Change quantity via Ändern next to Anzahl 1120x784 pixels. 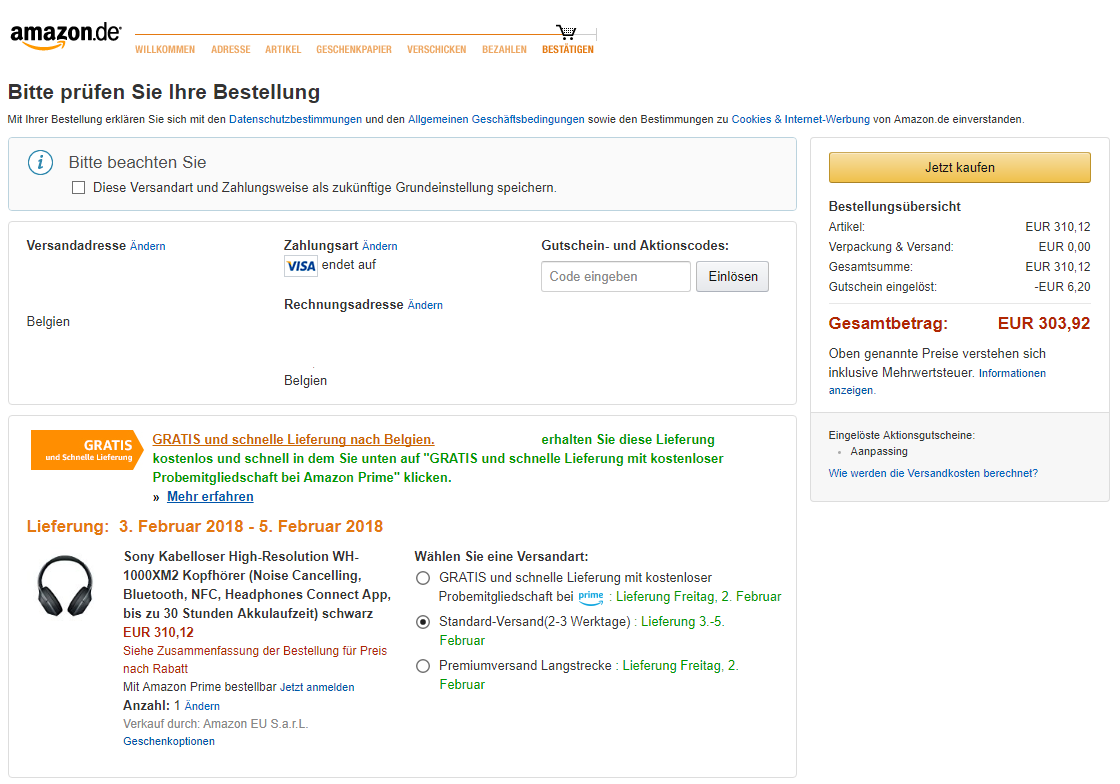[202, 706]
